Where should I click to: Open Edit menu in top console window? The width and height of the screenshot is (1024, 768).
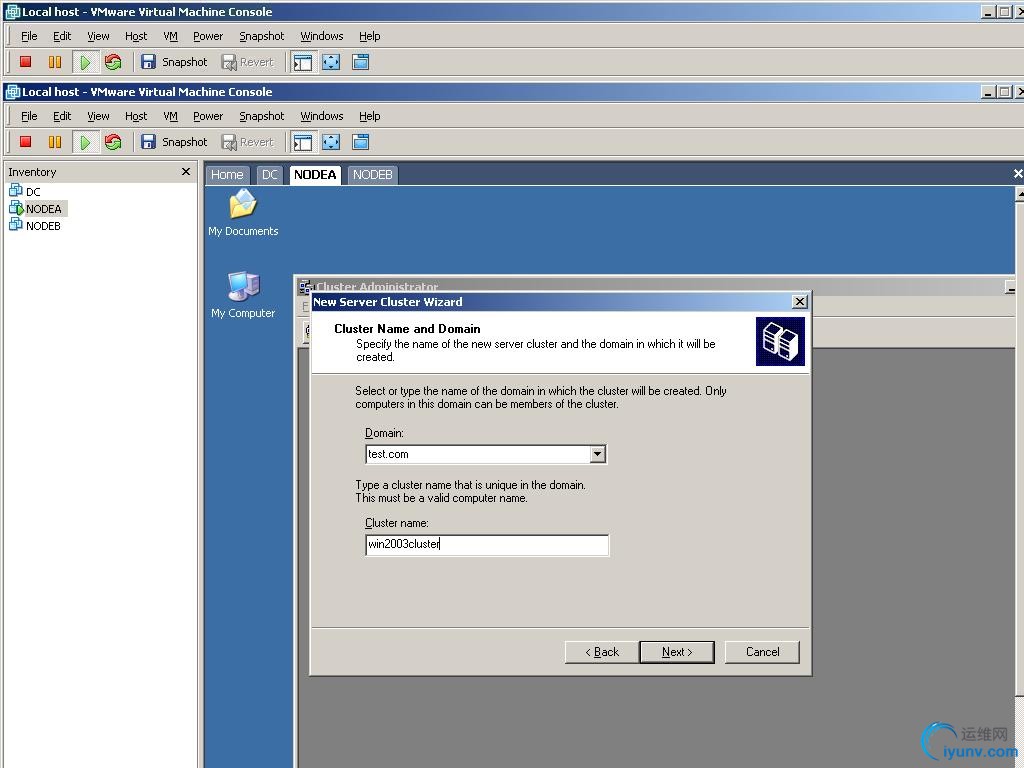62,36
